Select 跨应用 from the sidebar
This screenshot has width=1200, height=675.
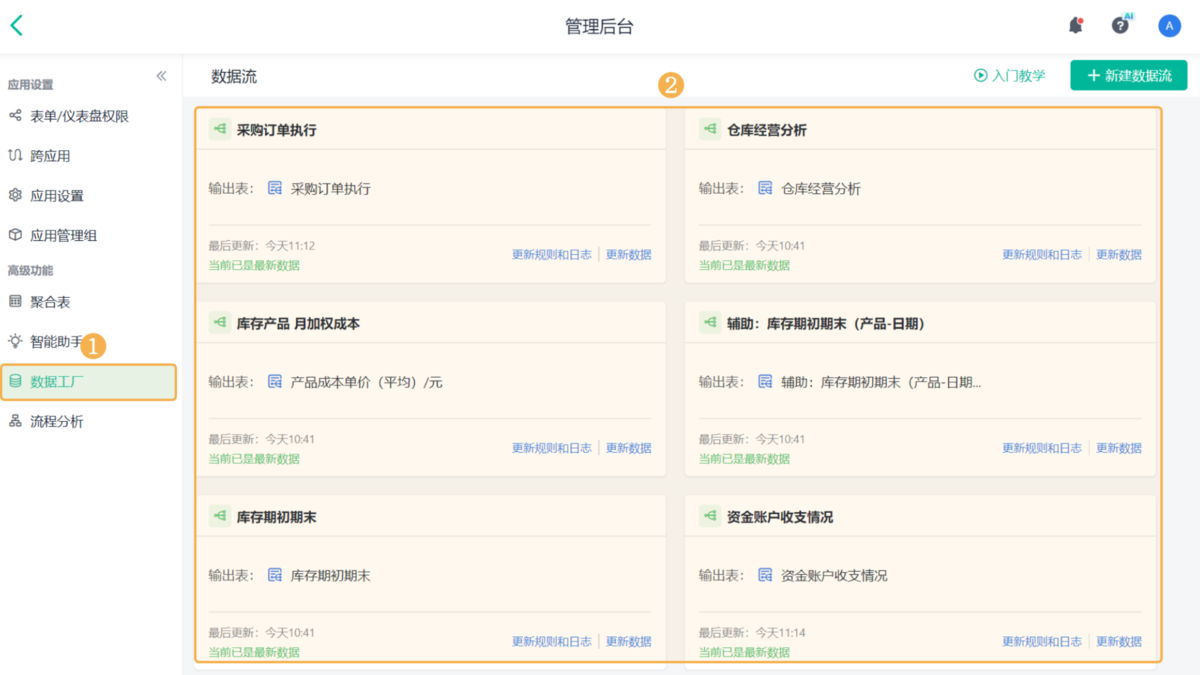click(x=50, y=156)
